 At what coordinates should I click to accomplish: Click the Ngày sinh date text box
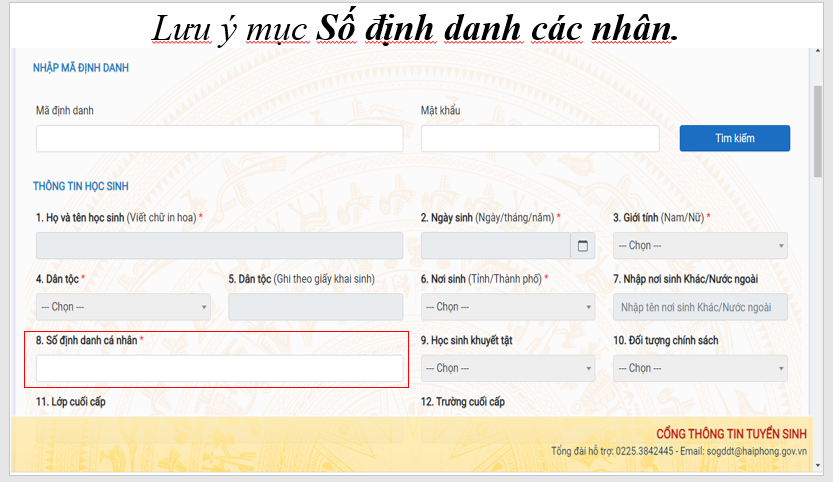click(495, 246)
